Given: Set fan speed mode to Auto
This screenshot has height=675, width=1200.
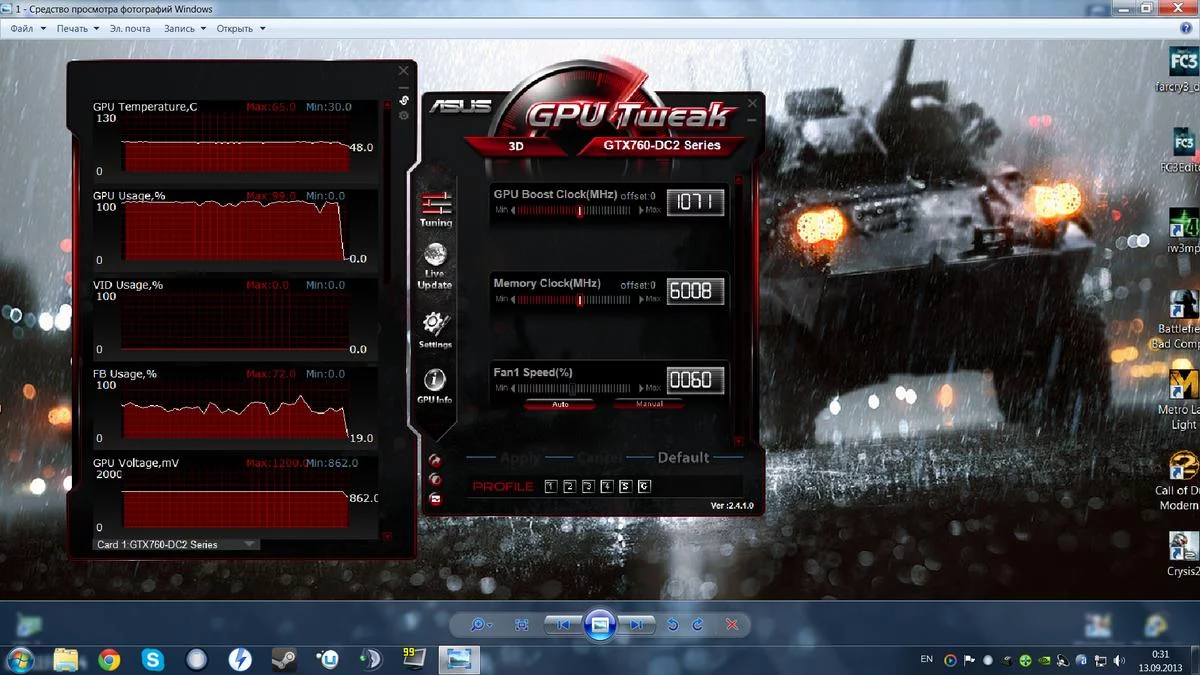Looking at the screenshot, I should (x=559, y=404).
